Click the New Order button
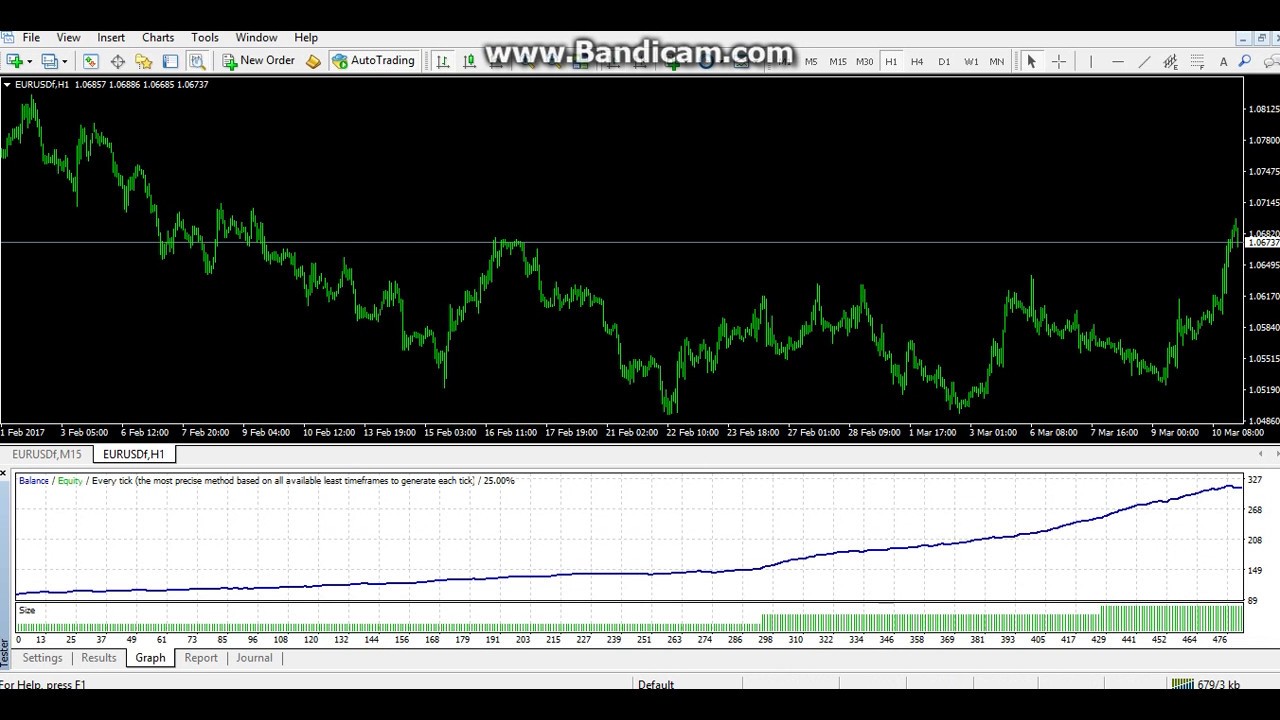Image resolution: width=1280 pixels, height=720 pixels. coord(258,61)
